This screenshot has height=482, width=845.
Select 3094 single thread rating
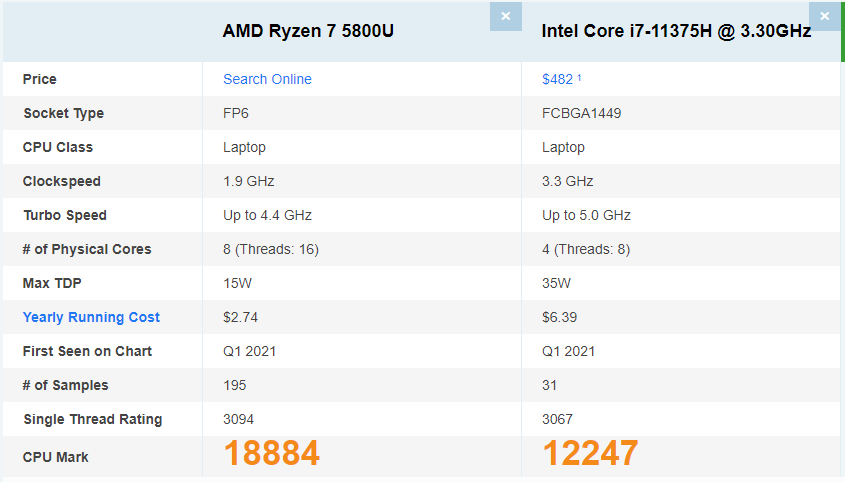pyautogui.click(x=238, y=419)
